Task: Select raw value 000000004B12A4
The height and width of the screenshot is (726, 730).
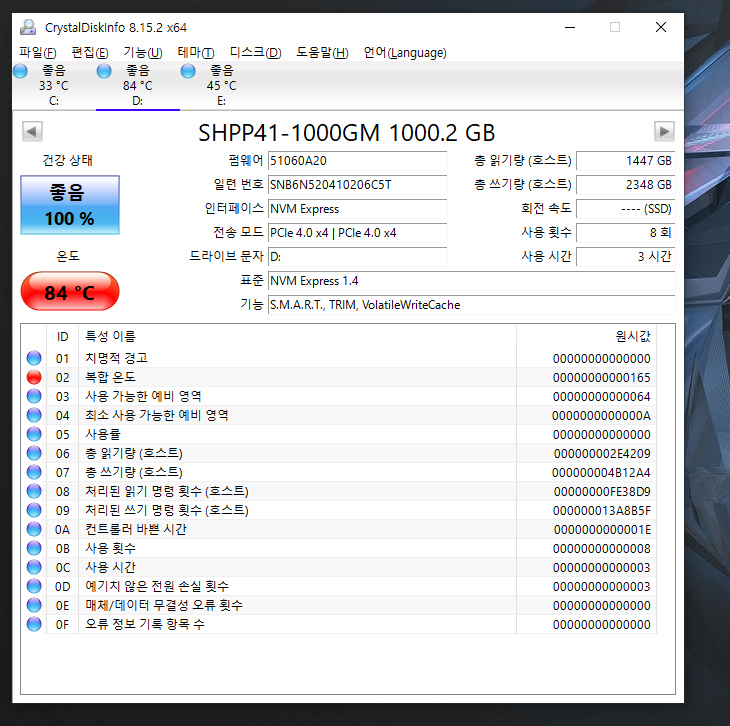Action: click(x=601, y=473)
